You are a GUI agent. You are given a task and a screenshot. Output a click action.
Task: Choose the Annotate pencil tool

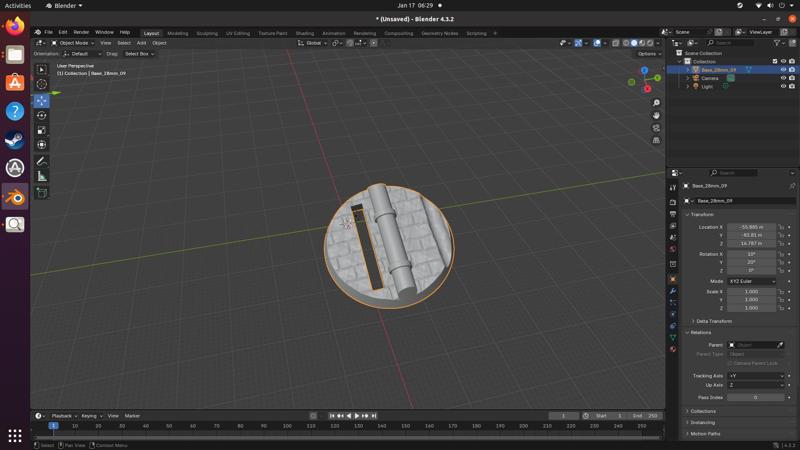[x=42, y=161]
